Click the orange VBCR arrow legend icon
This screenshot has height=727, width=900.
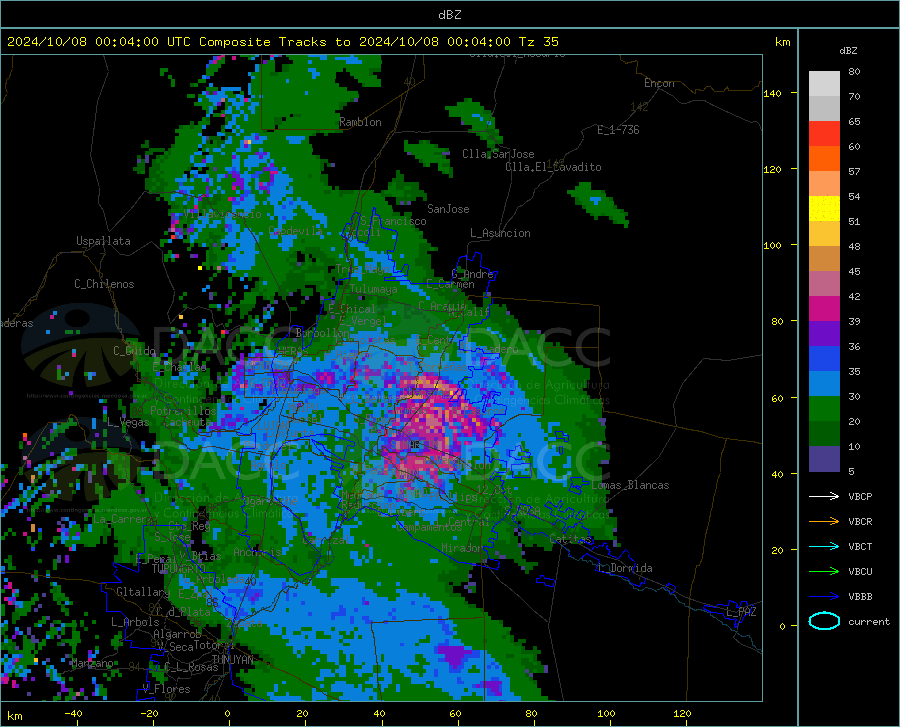pyautogui.click(x=824, y=522)
